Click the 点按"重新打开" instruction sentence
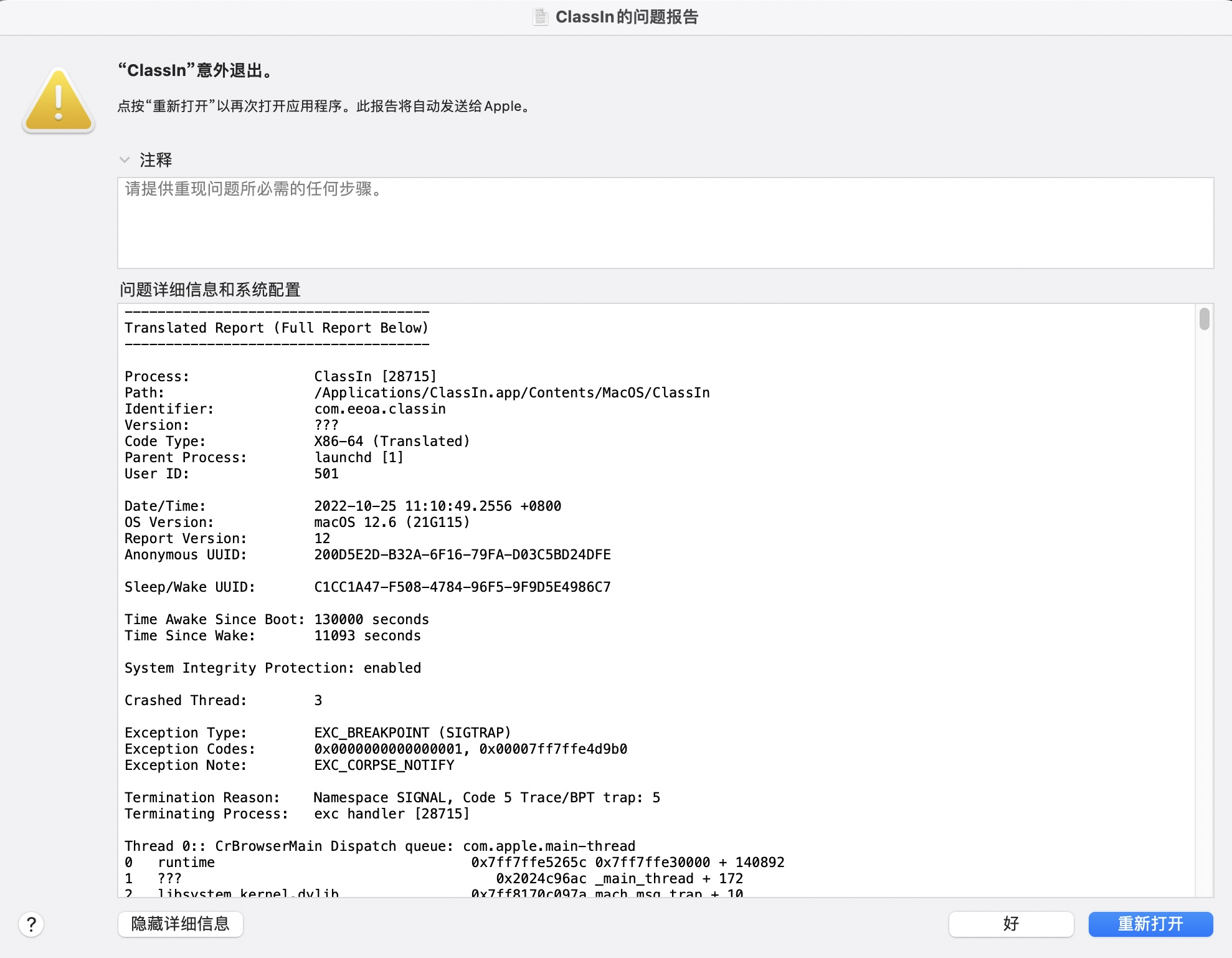1232x958 pixels. pyautogui.click(x=324, y=106)
